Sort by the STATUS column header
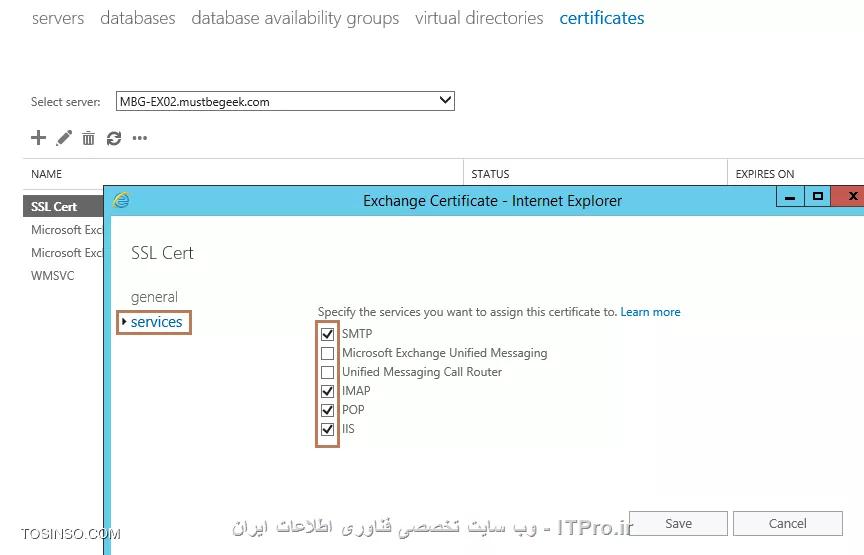The height and width of the screenshot is (555, 864). coord(490,174)
